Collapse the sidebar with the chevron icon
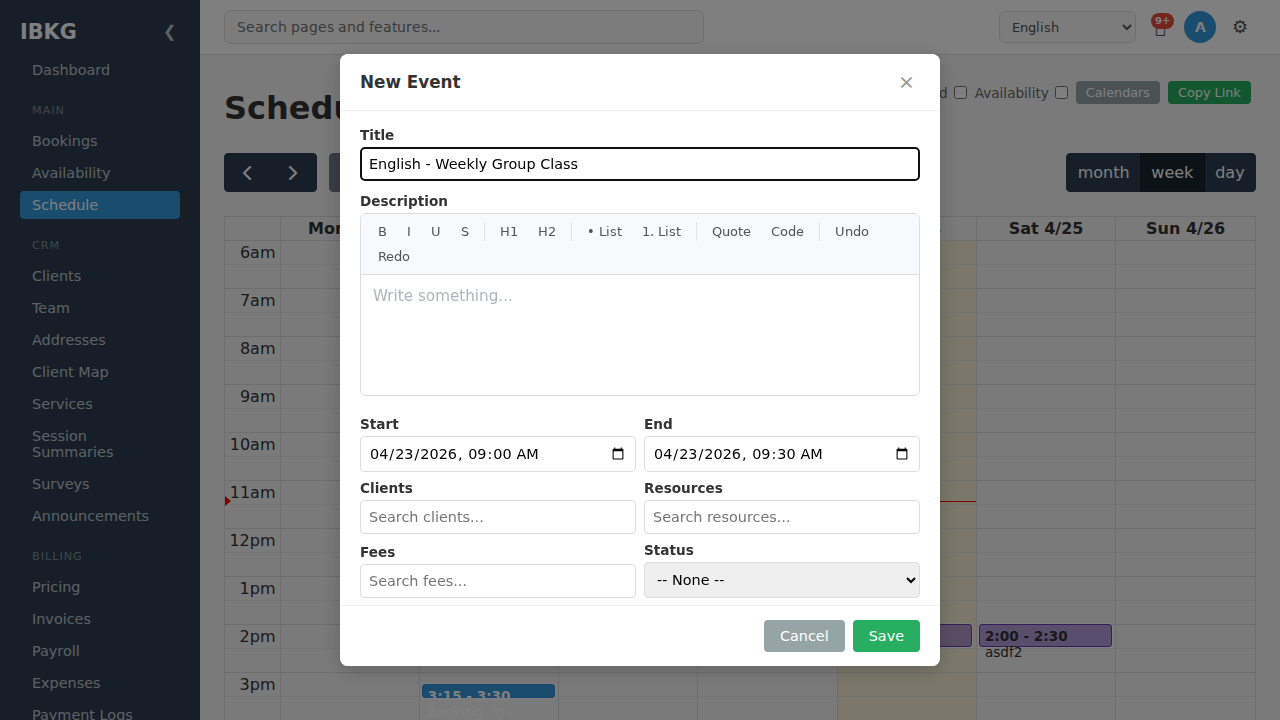The height and width of the screenshot is (720, 1280). tap(169, 32)
